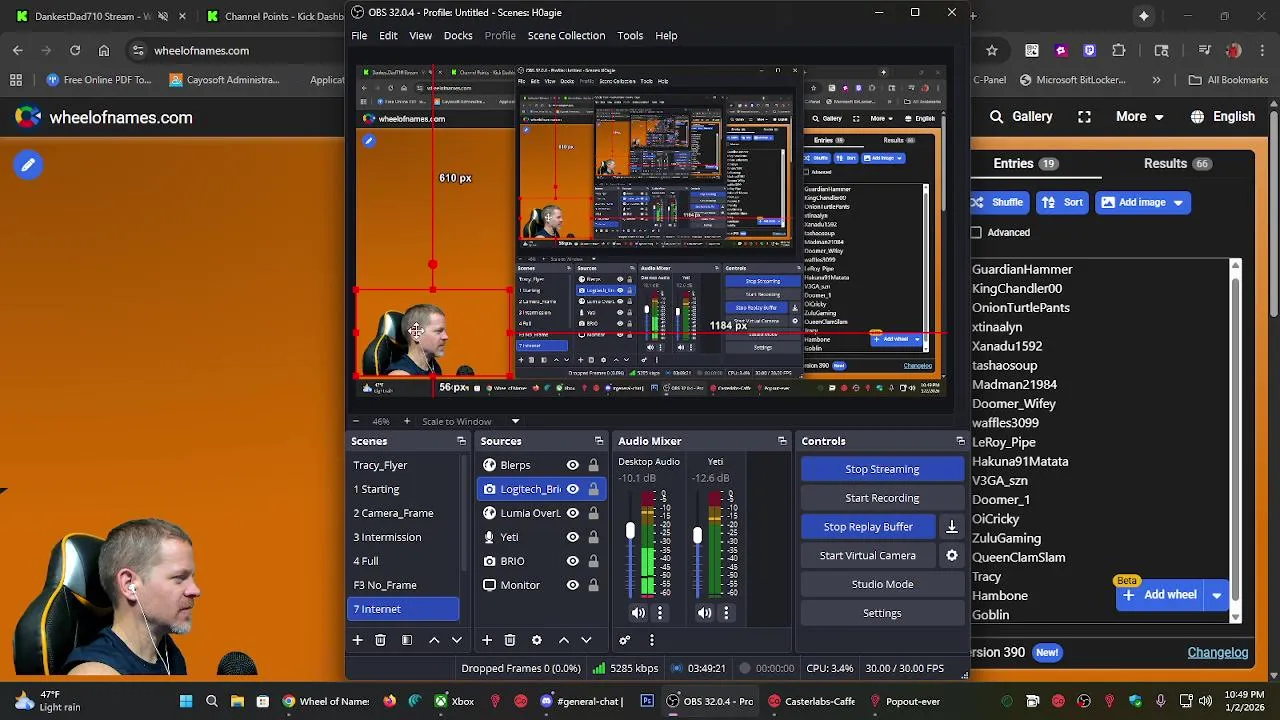Screen dimensions: 1280x720
Task: Open the OBS File menu
Action: click(359, 36)
